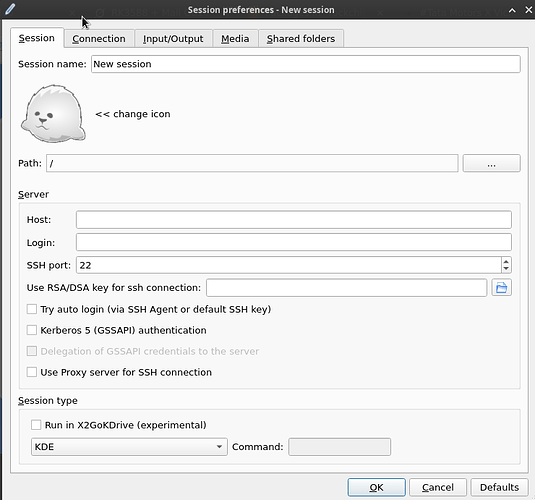
Task: Enable Try auto login checkbox
Action: 32,309
